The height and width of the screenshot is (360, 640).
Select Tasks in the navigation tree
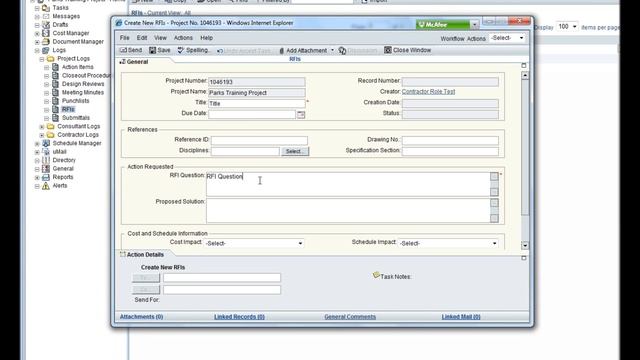point(60,8)
